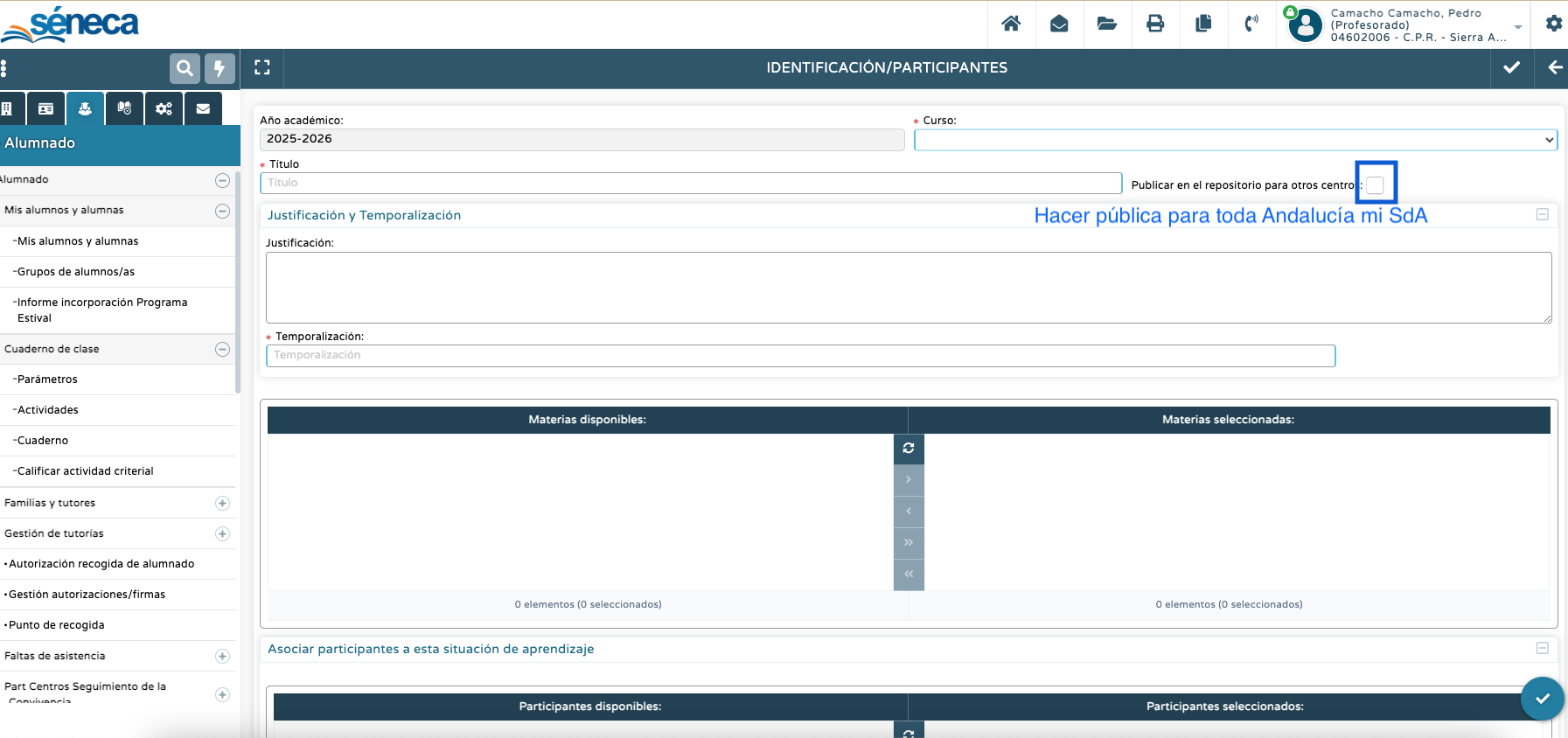The image size is (1568, 738).
Task: Toggle fullscreen with the expand icon
Action: point(262,67)
